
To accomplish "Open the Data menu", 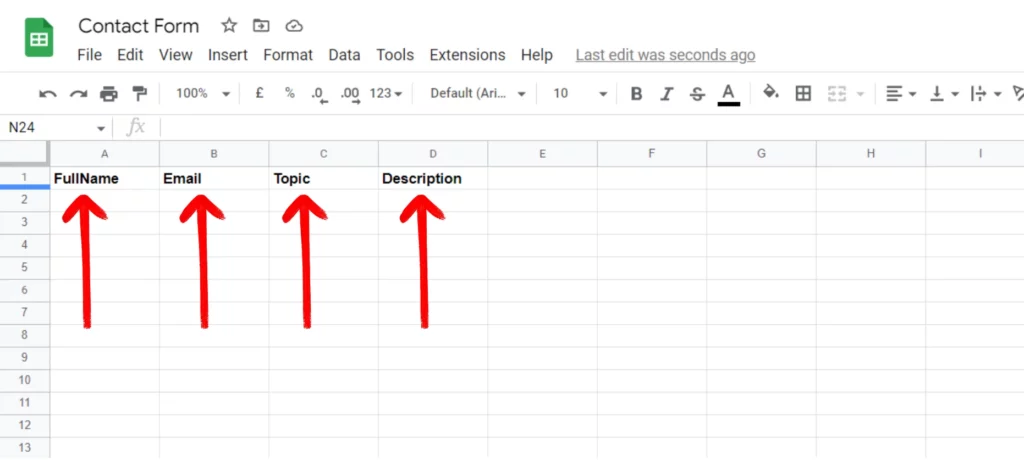I will tap(344, 55).
